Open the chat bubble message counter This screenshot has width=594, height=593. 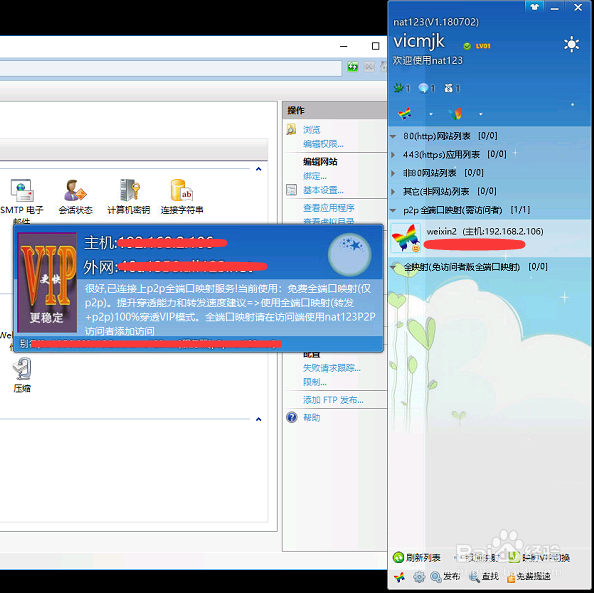424,88
